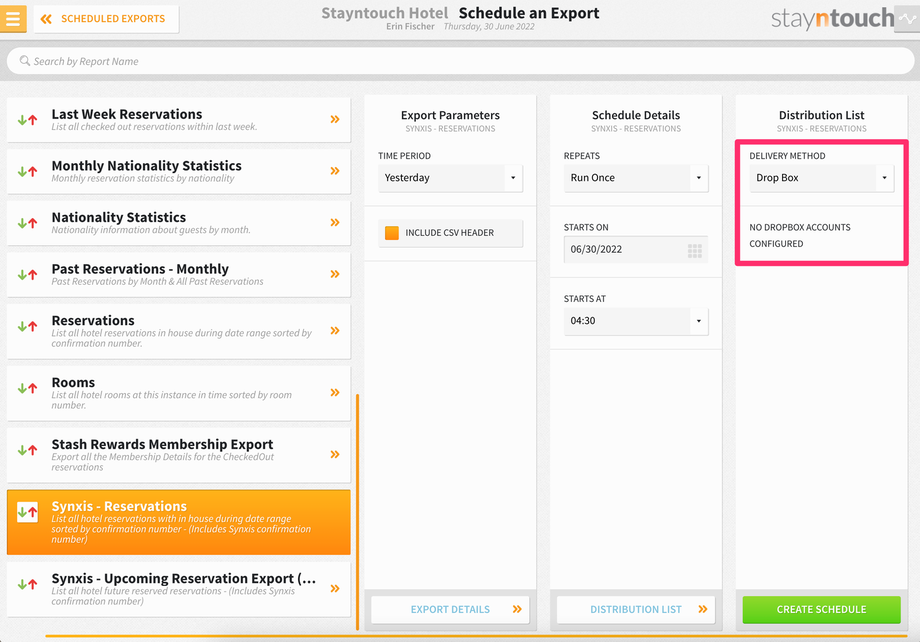Viewport: 920px width, 642px height.
Task: Select the Reservations export
Action: (x=178, y=331)
